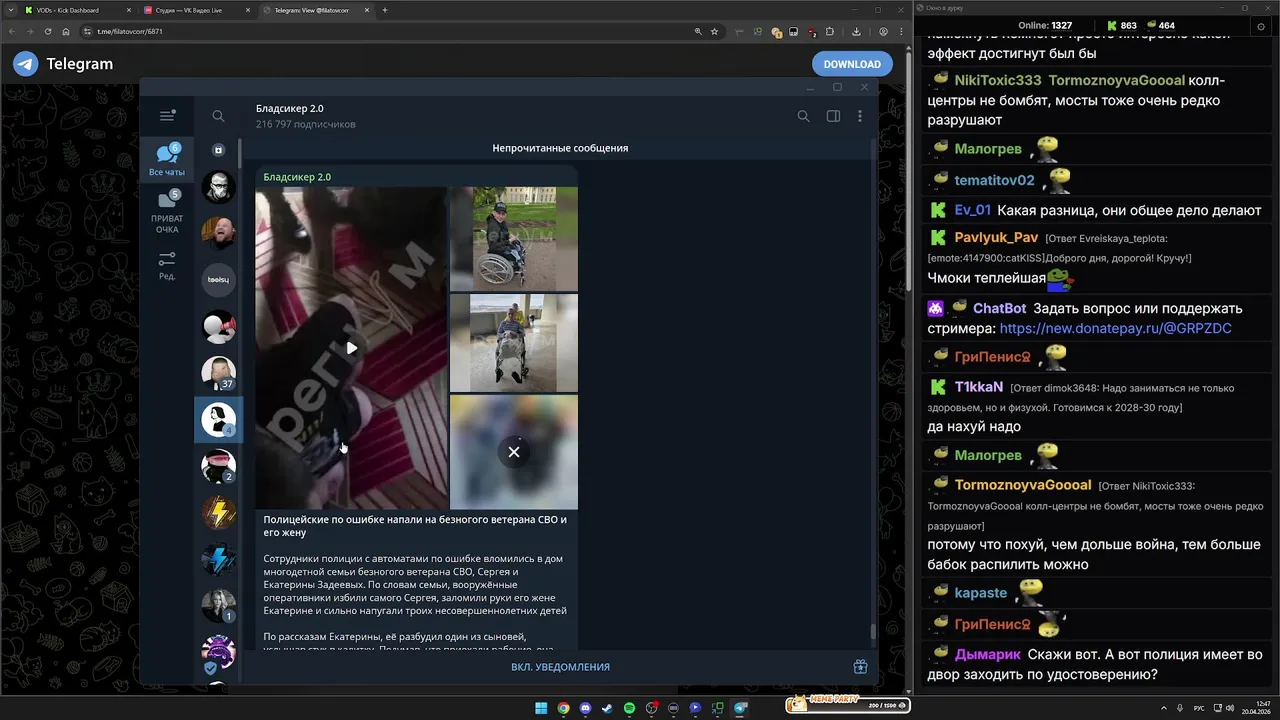The height and width of the screenshot is (720, 1280).
Task: Open the middle wheelchair photo thumbnail
Action: (x=514, y=343)
